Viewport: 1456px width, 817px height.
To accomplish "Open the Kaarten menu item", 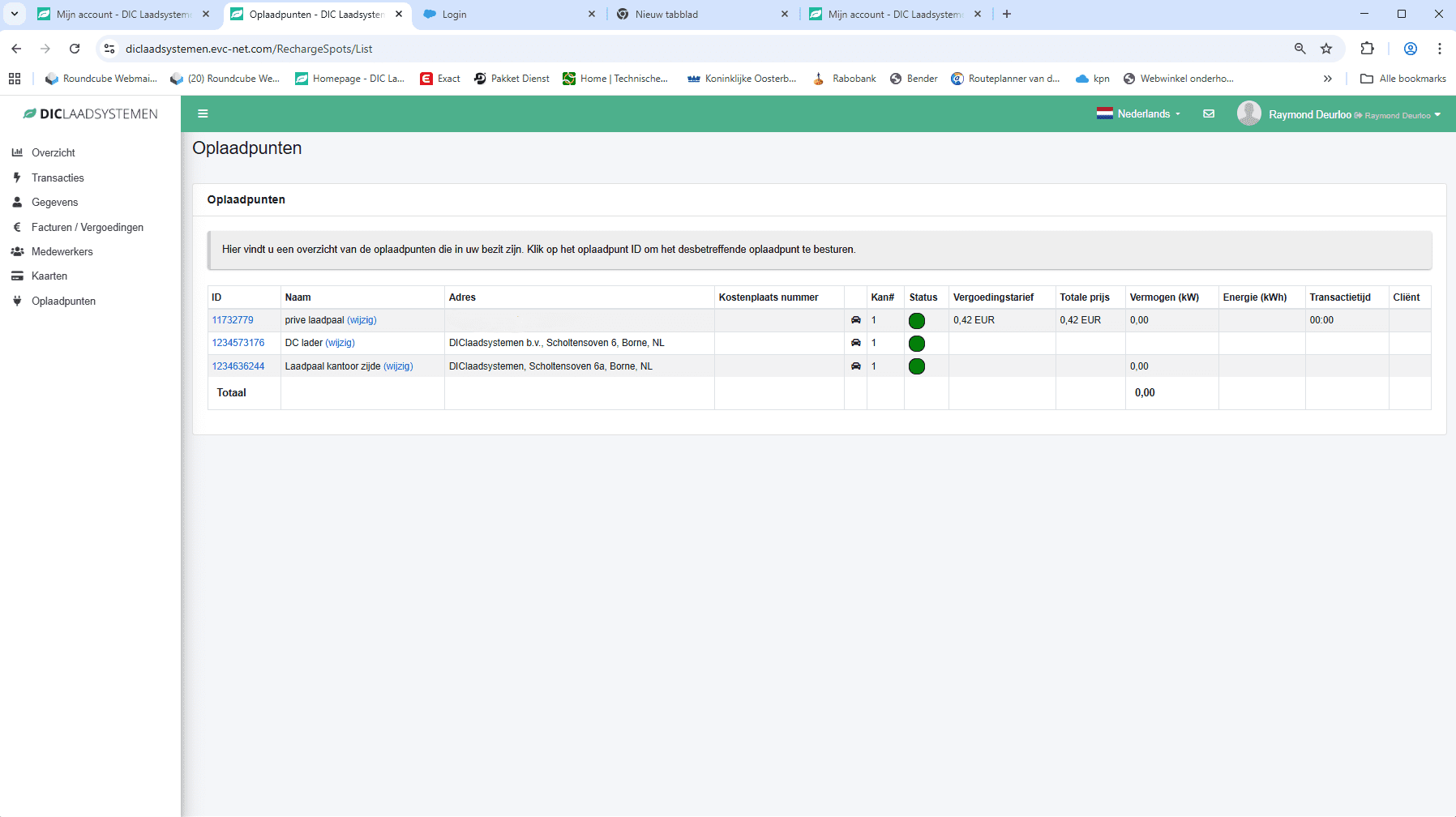I will pyautogui.click(x=49, y=276).
